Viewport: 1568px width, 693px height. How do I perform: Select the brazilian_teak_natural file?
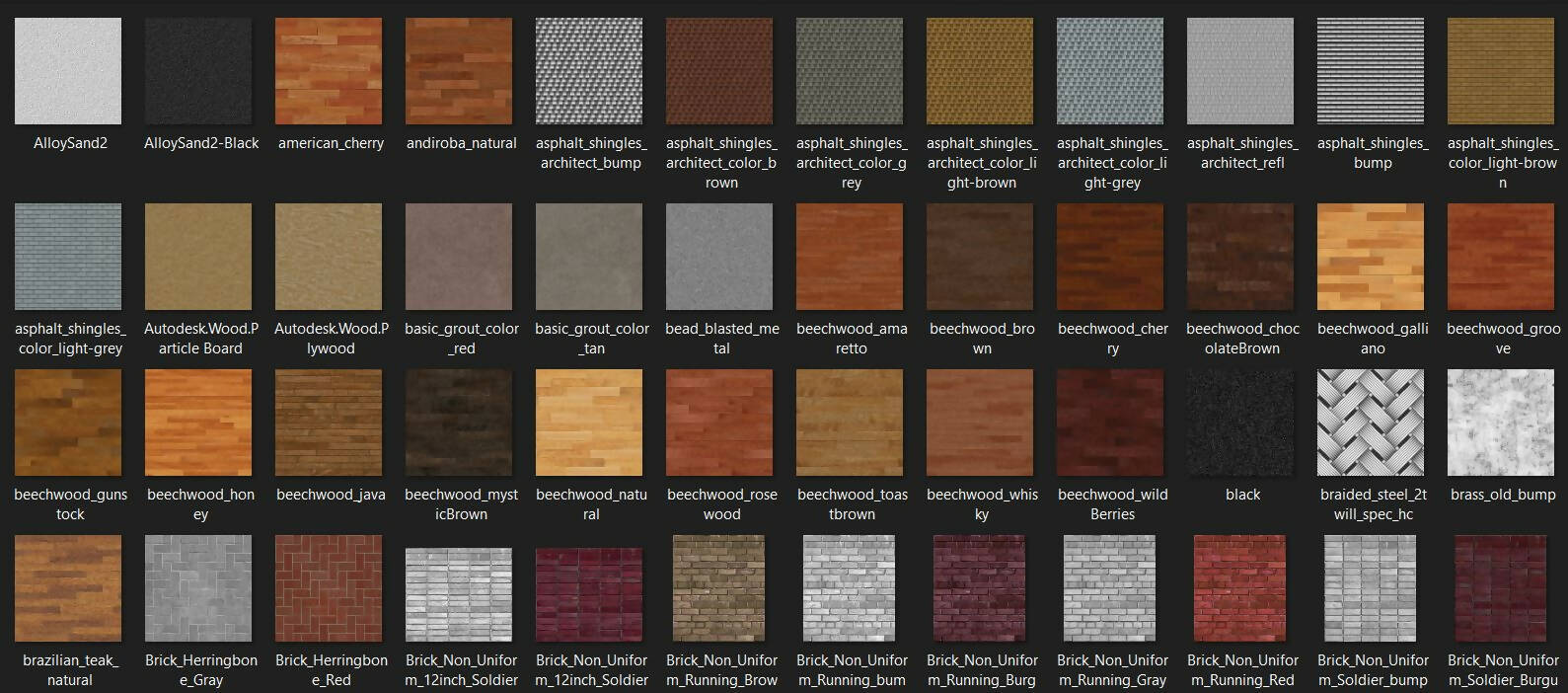pos(68,588)
